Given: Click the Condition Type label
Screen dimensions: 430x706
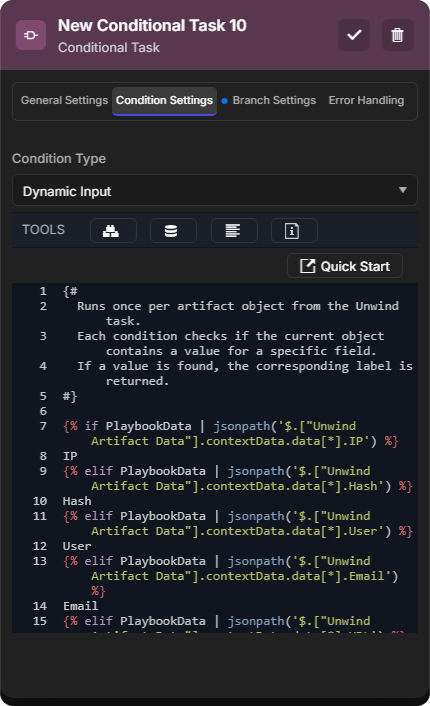Looking at the screenshot, I should 59,158.
